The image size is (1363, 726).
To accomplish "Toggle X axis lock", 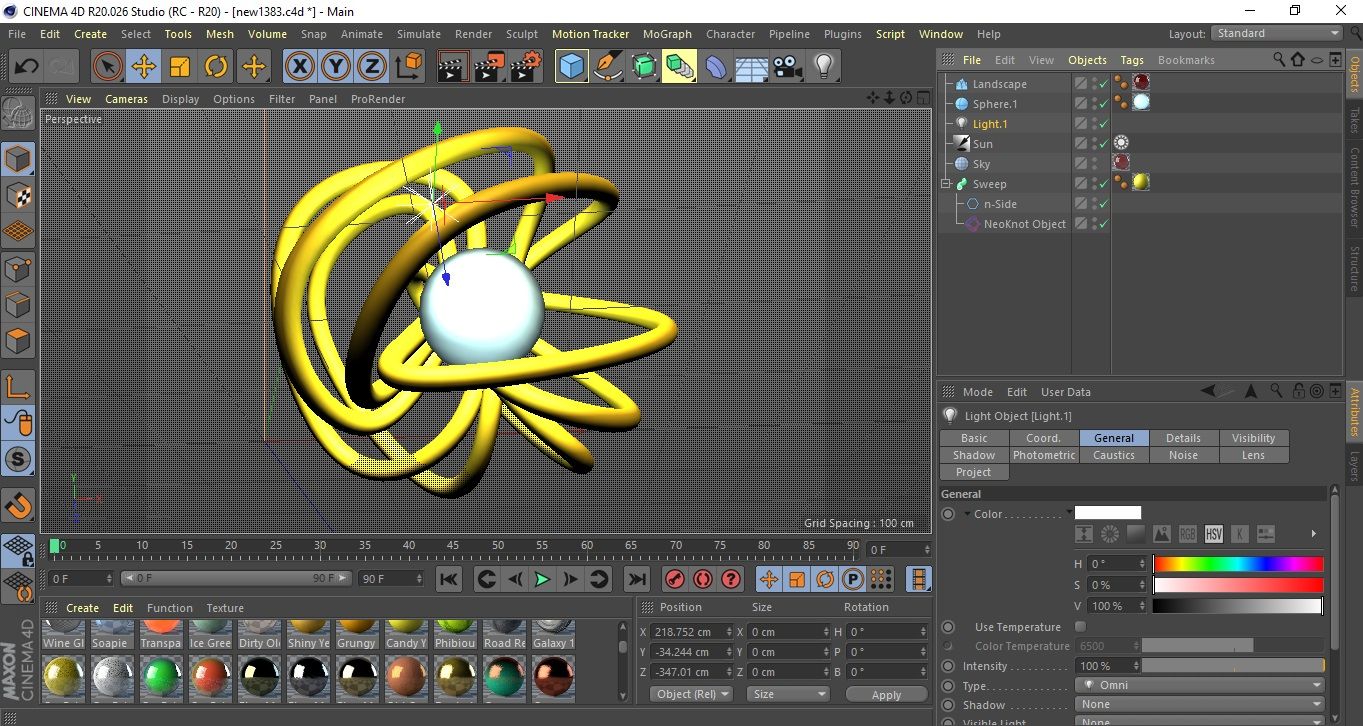I will [299, 67].
